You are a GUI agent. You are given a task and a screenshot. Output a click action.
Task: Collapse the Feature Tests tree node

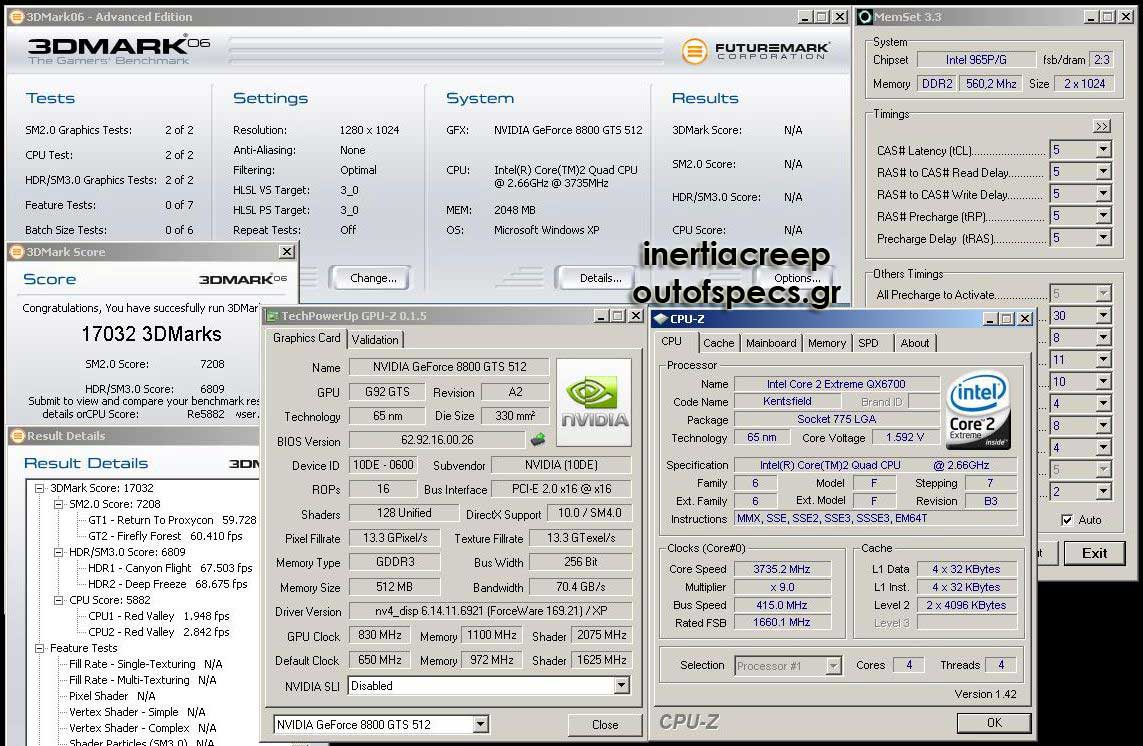click(40, 648)
